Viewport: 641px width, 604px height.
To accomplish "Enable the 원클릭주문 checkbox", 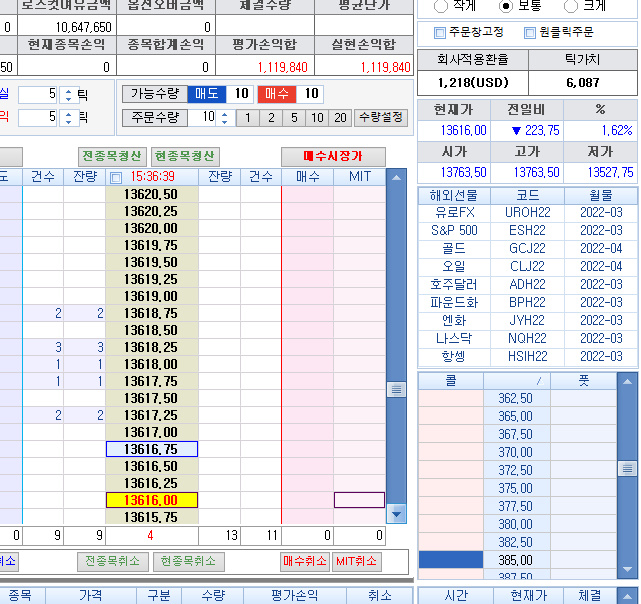I will pyautogui.click(x=530, y=33).
